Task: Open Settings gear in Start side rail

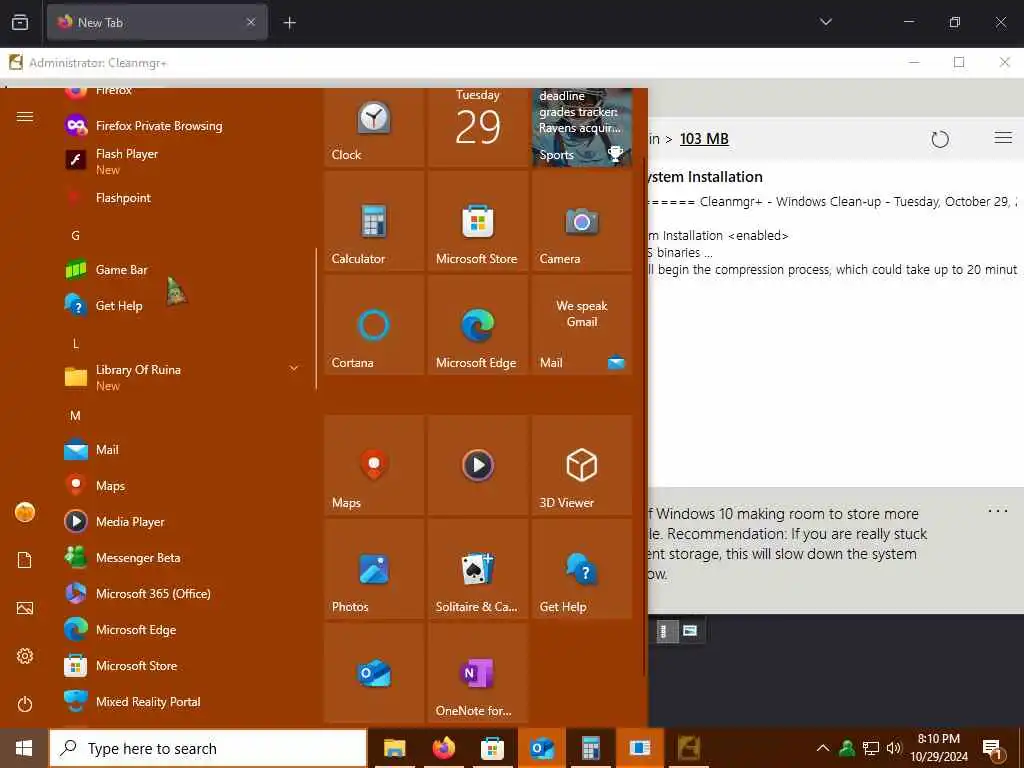Action: pyautogui.click(x=25, y=656)
